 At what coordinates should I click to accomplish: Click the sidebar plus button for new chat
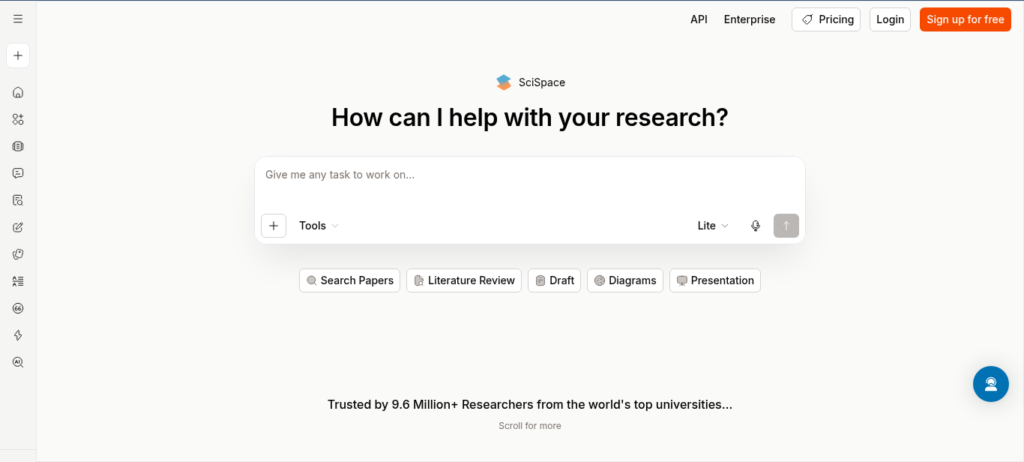pyautogui.click(x=18, y=56)
